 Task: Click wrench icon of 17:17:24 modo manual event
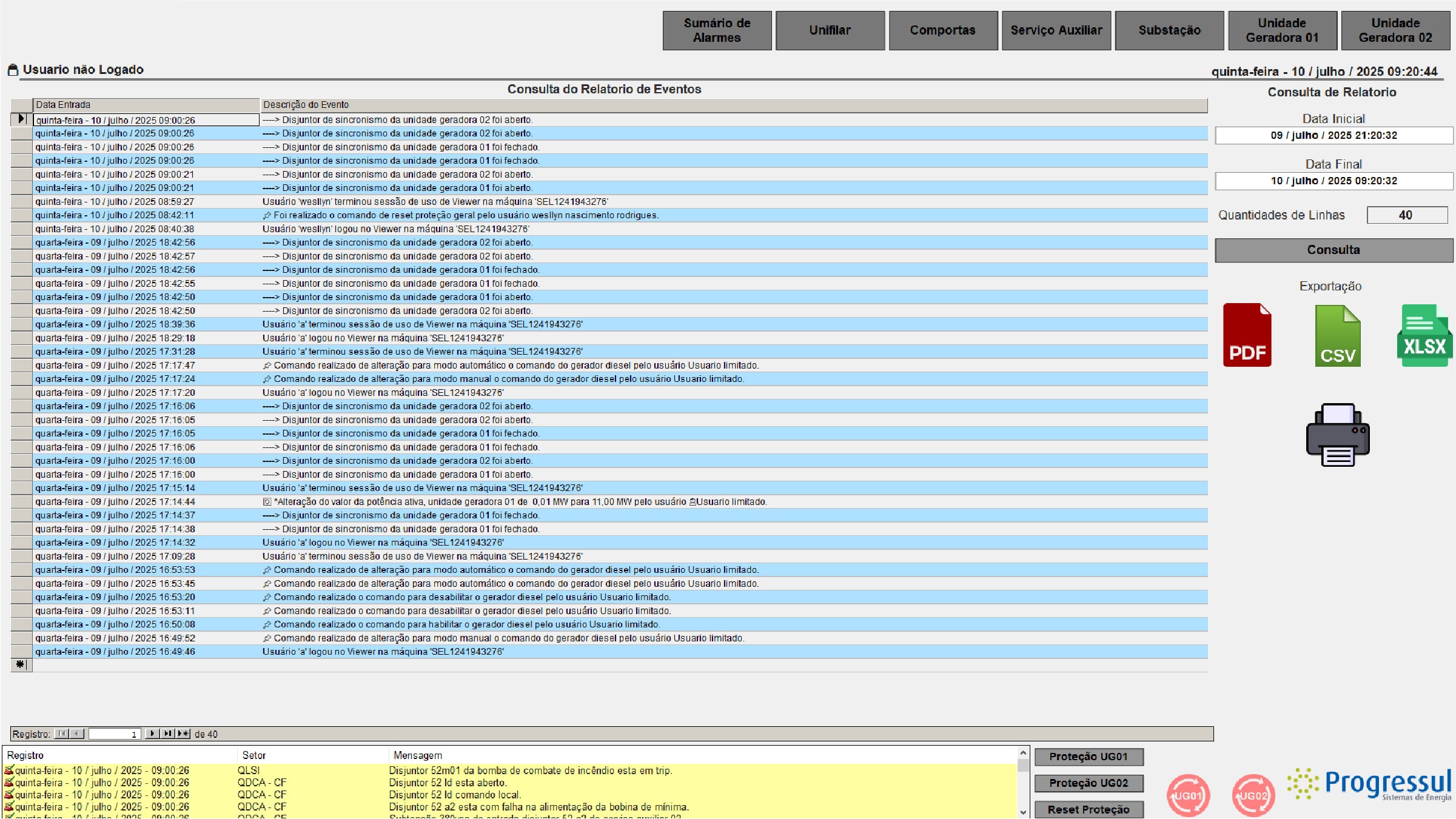coord(267,379)
